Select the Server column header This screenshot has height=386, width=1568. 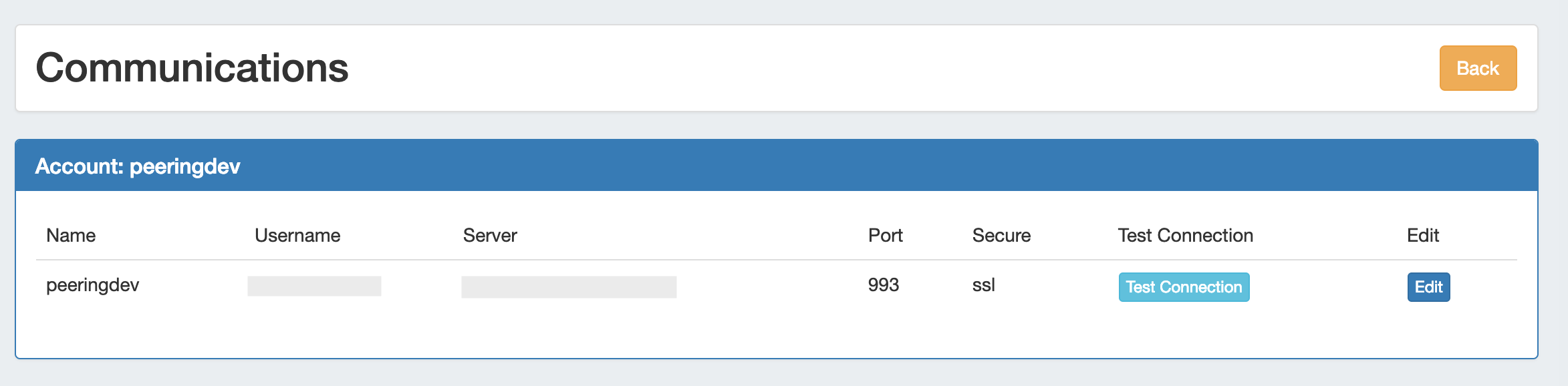click(490, 236)
